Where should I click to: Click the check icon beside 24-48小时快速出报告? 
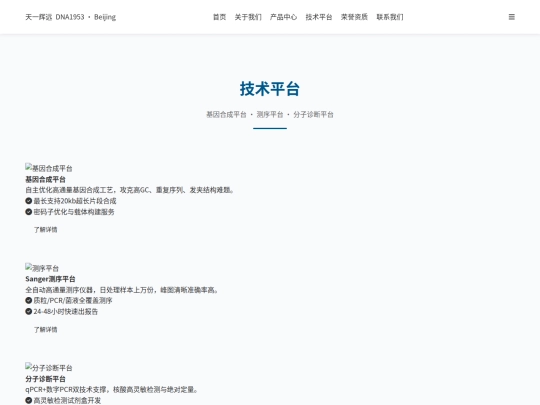pyautogui.click(x=29, y=311)
